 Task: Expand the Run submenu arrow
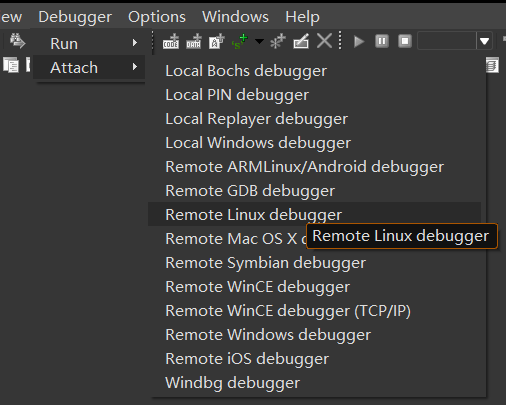click(135, 43)
